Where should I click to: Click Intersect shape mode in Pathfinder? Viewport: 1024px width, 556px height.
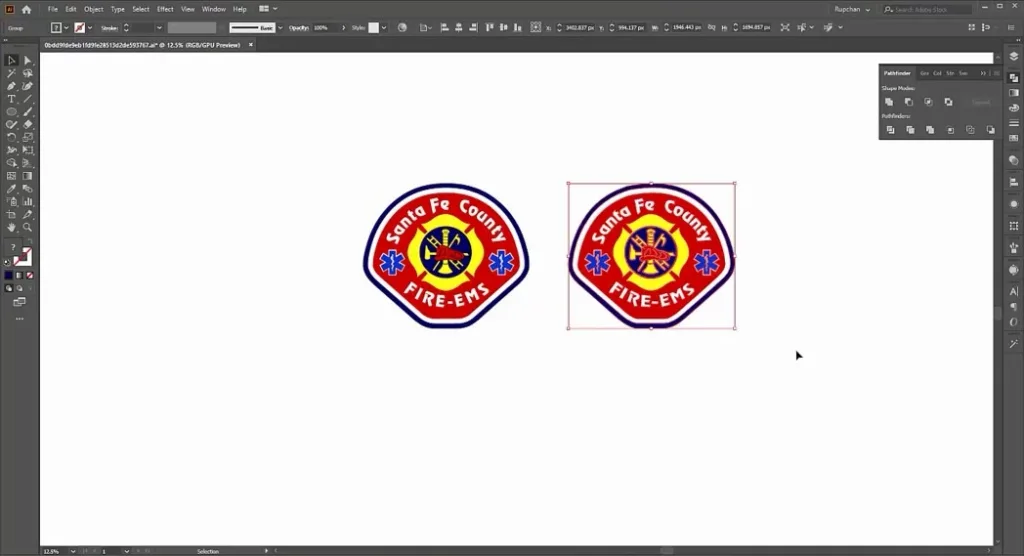[x=928, y=102]
